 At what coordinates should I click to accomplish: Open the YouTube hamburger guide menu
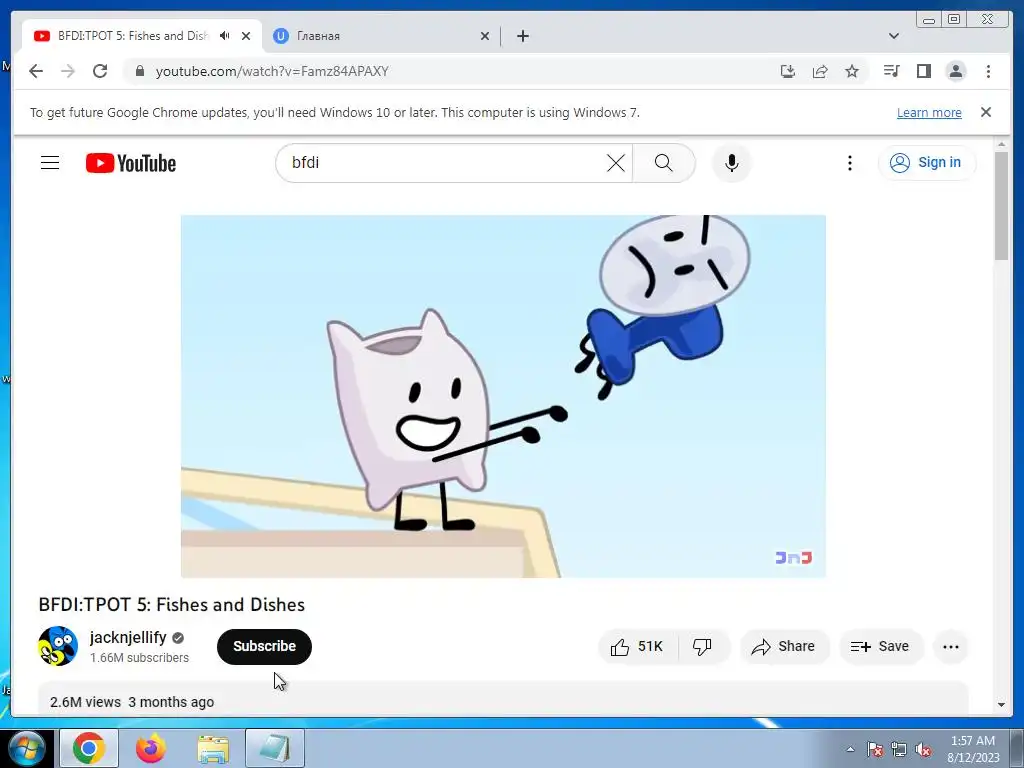(x=50, y=163)
